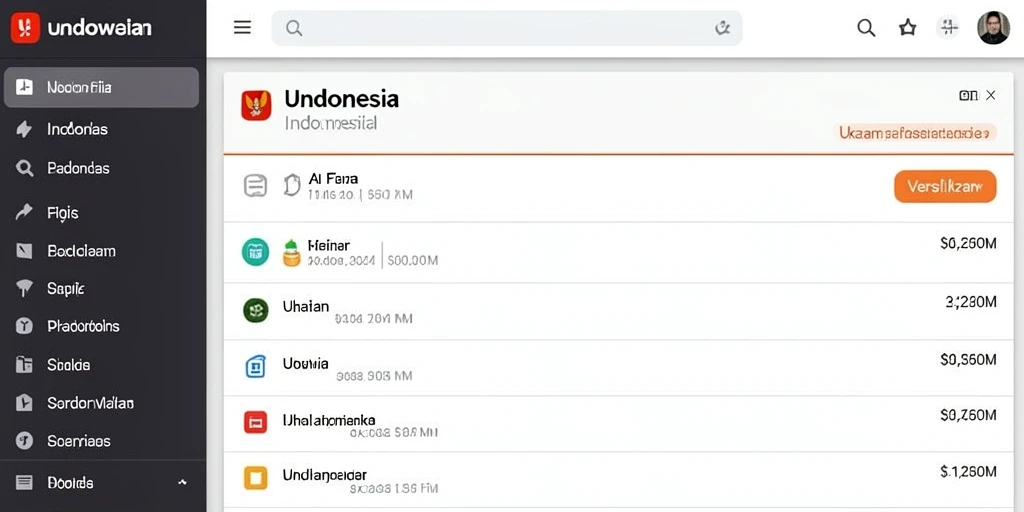The image size is (1024, 512).
Task: Click the Boolds sidebar list icon
Action: coord(24,483)
